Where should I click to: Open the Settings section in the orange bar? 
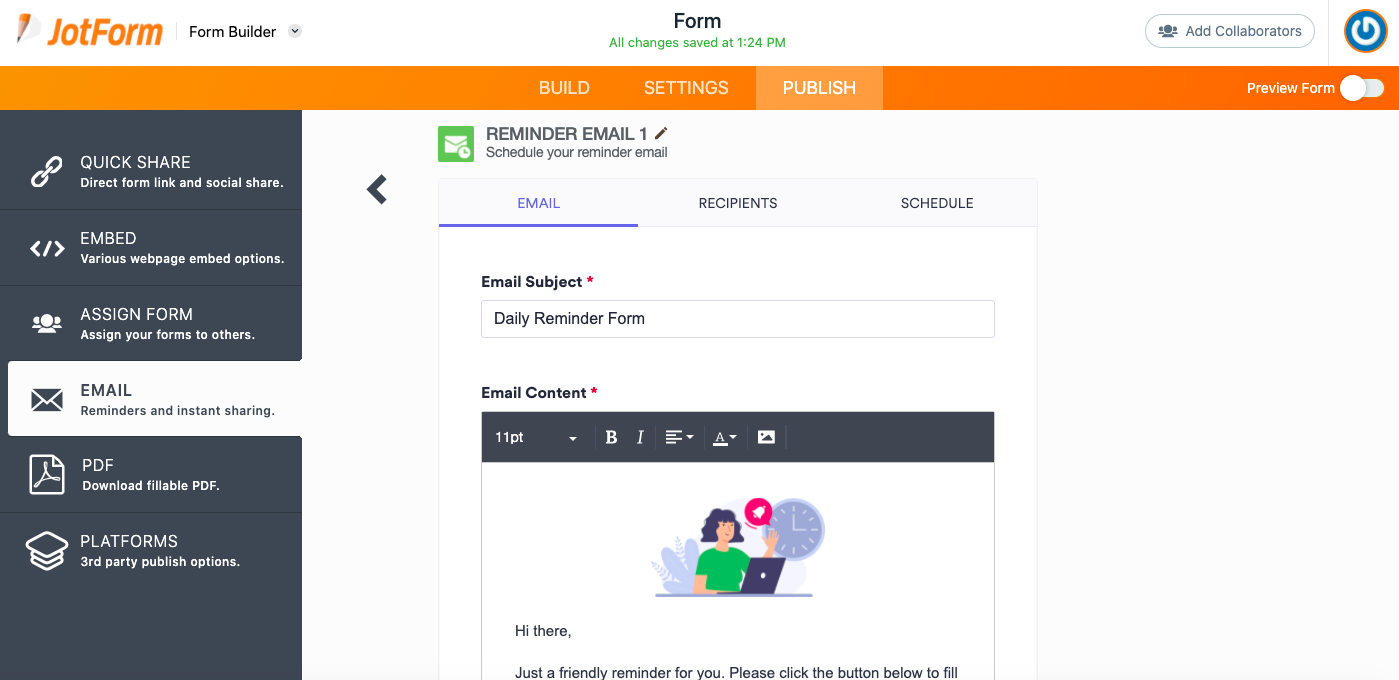pyautogui.click(x=685, y=88)
